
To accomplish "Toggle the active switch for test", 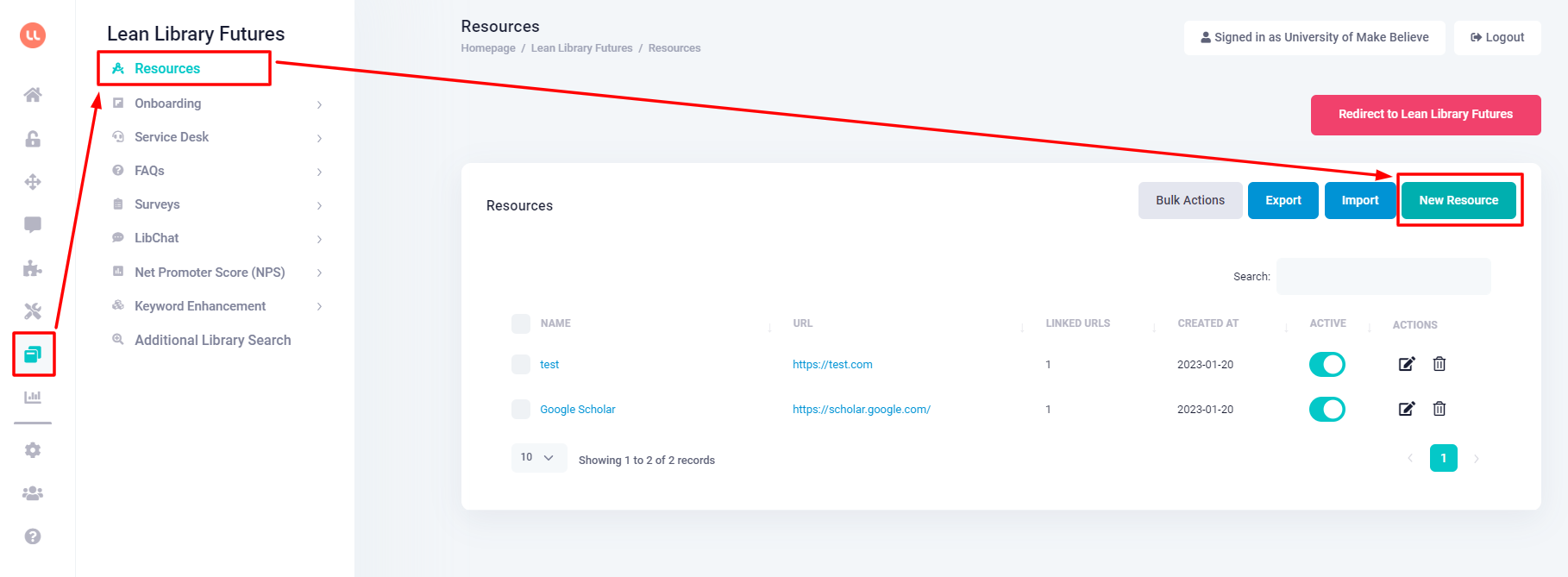I will (x=1327, y=365).
